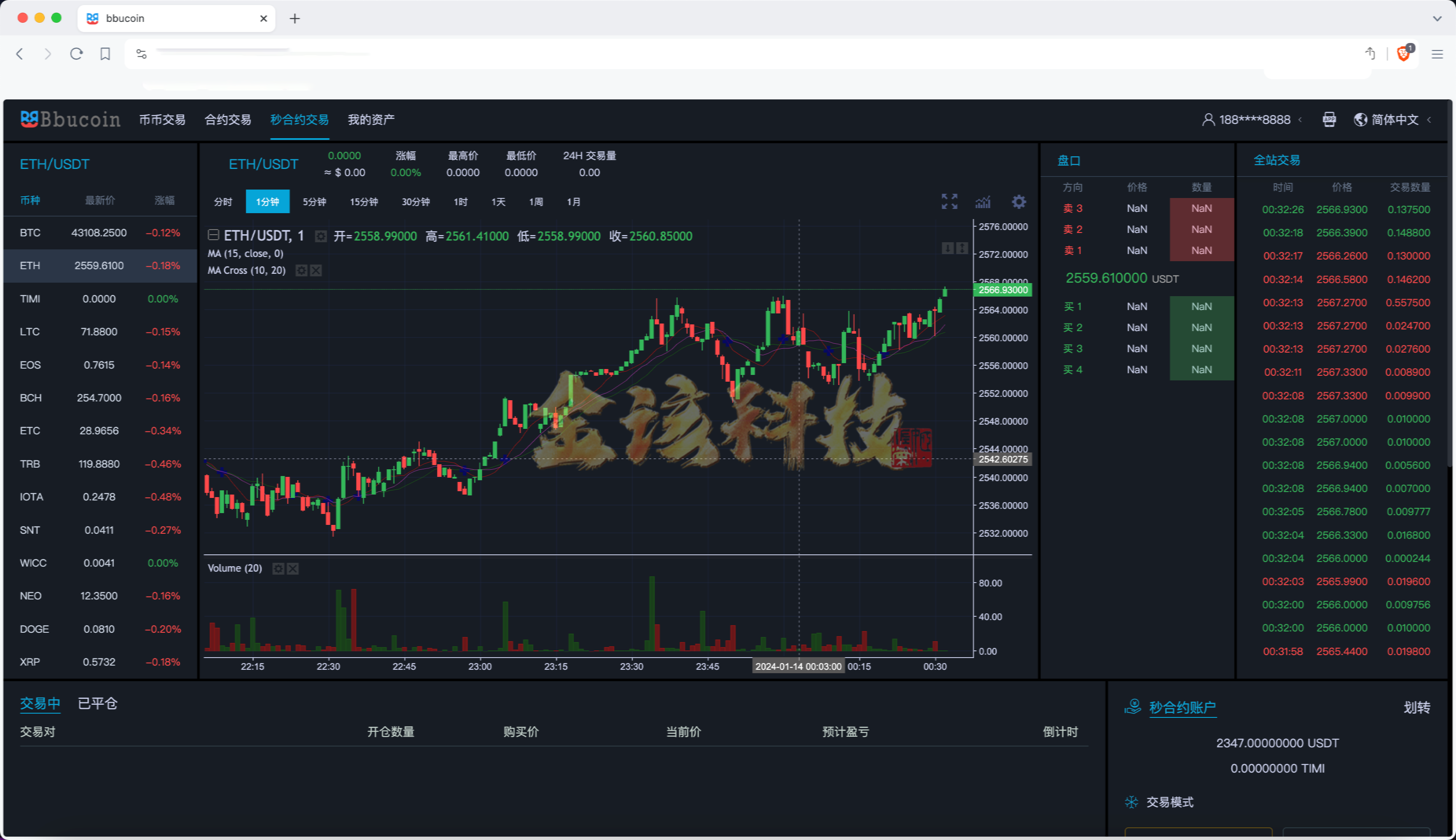Select the 5分钟 timeframe
The width and height of the screenshot is (1456, 840).
pos(314,202)
